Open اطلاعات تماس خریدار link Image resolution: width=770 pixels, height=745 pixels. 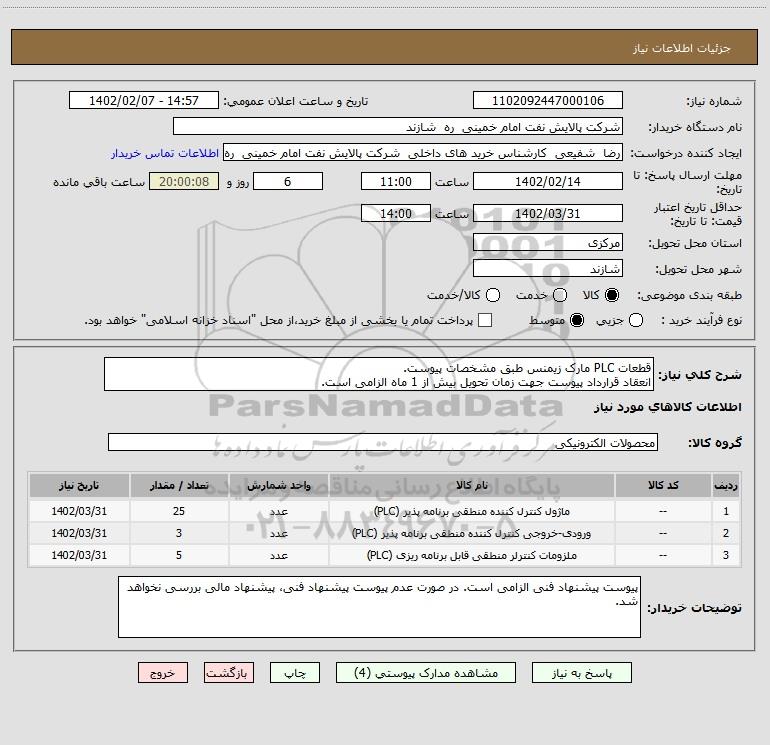tap(165, 153)
